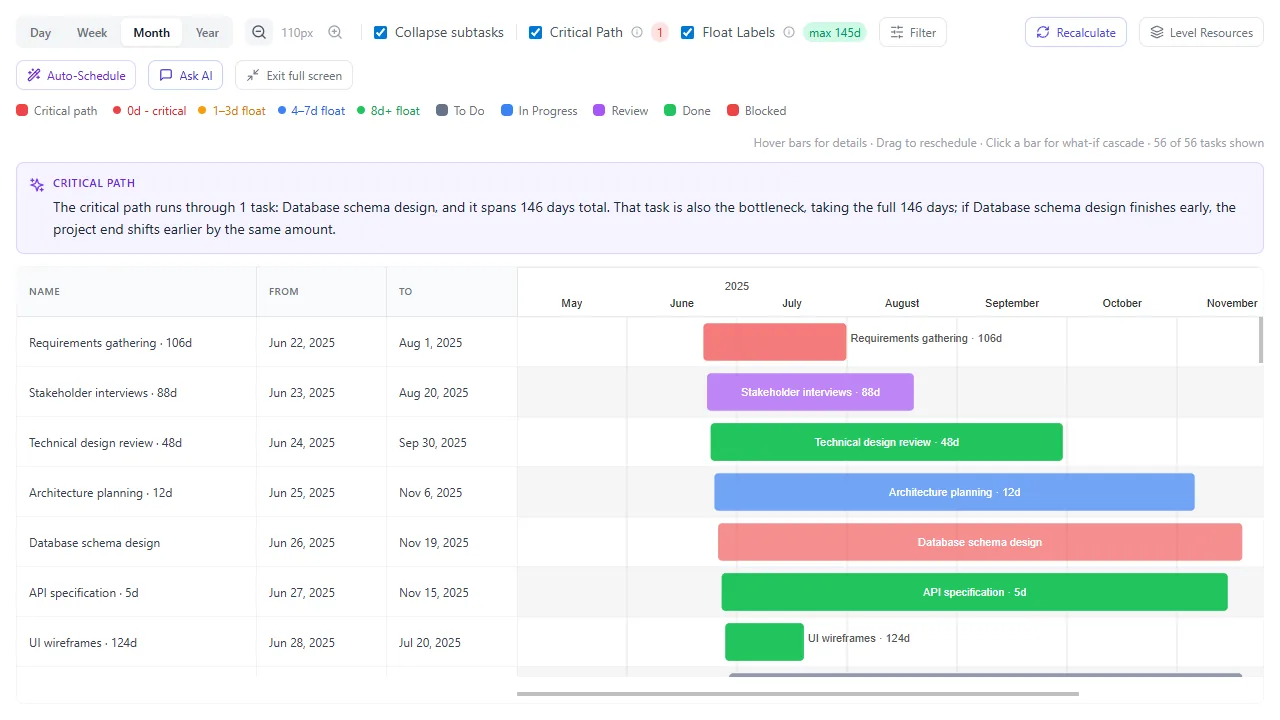Viewport: 1280px width, 720px height.
Task: Select Database schema design task name
Action: pyautogui.click(x=94, y=543)
